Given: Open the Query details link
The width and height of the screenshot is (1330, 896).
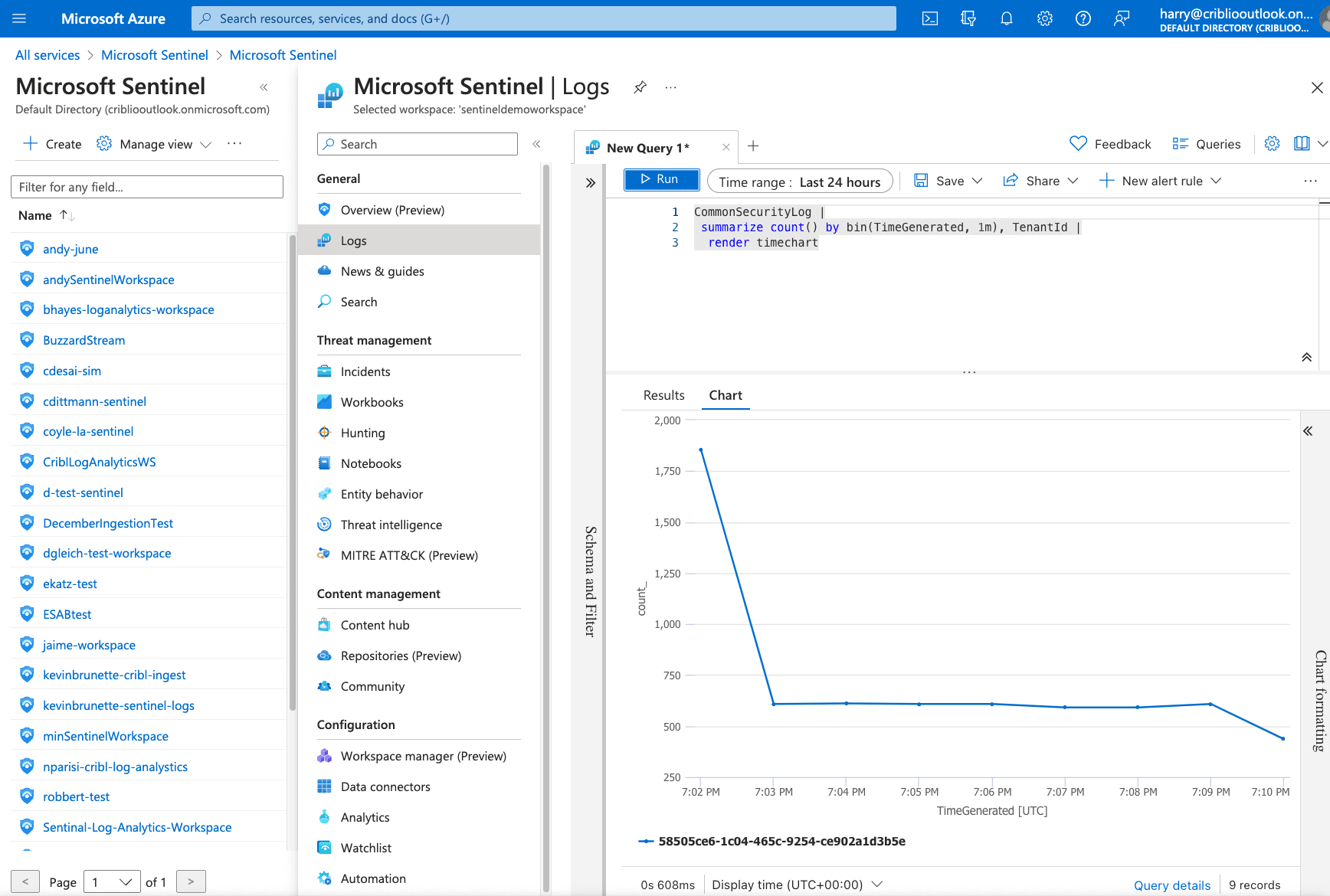Looking at the screenshot, I should (x=1172, y=885).
